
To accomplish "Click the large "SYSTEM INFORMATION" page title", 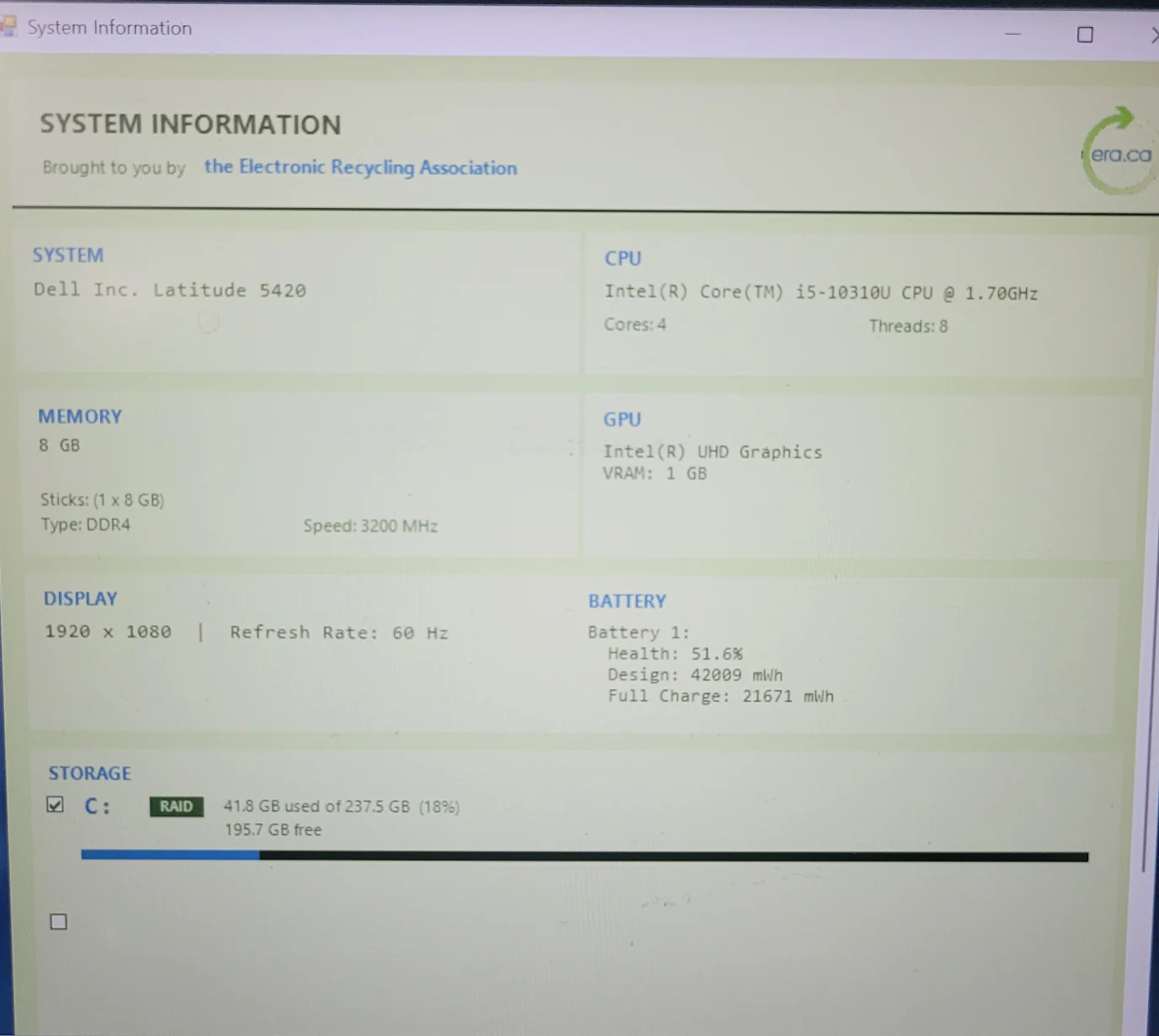I will 190,125.
